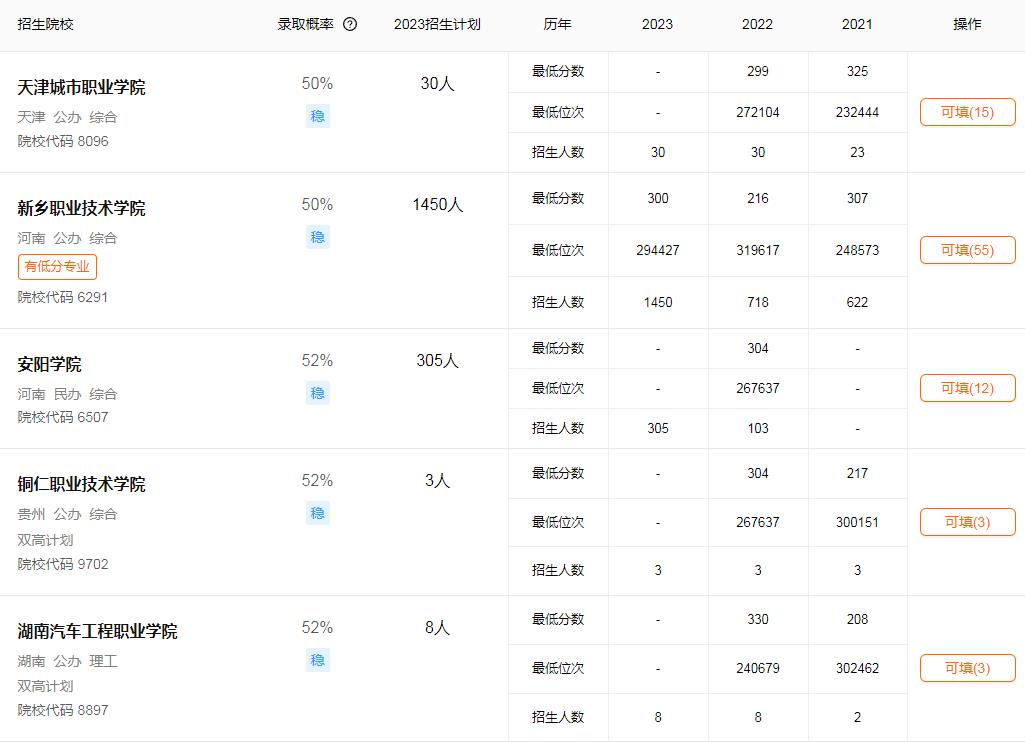Click the 可填(12) button for 安阳学院
1025x743 pixels.
[x=967, y=388]
